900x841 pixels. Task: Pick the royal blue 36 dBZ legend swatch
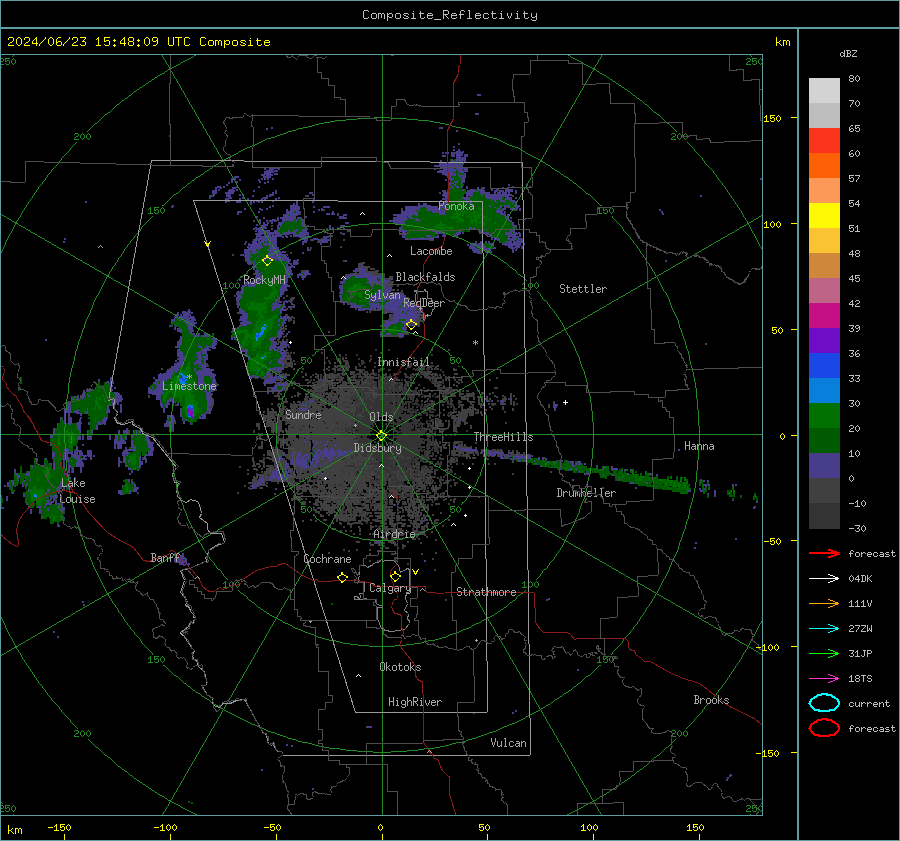(824, 365)
